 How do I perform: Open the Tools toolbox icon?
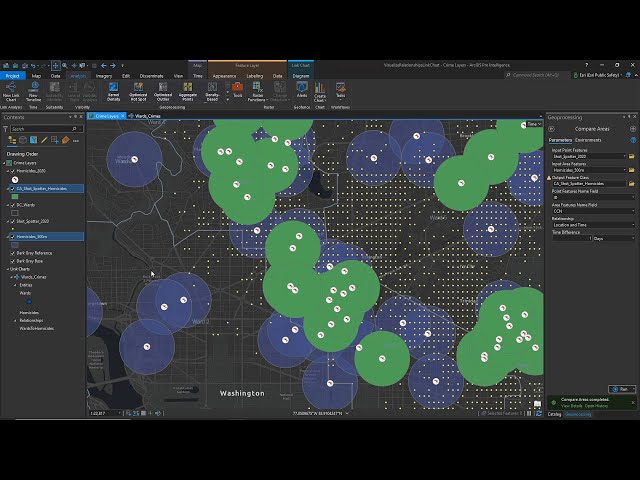(x=238, y=90)
